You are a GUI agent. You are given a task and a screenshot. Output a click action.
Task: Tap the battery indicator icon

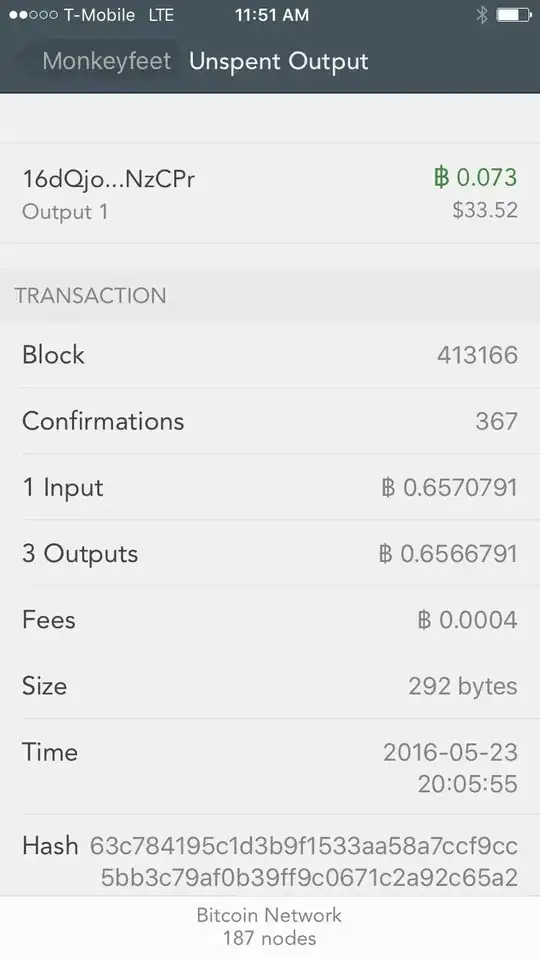click(x=513, y=15)
